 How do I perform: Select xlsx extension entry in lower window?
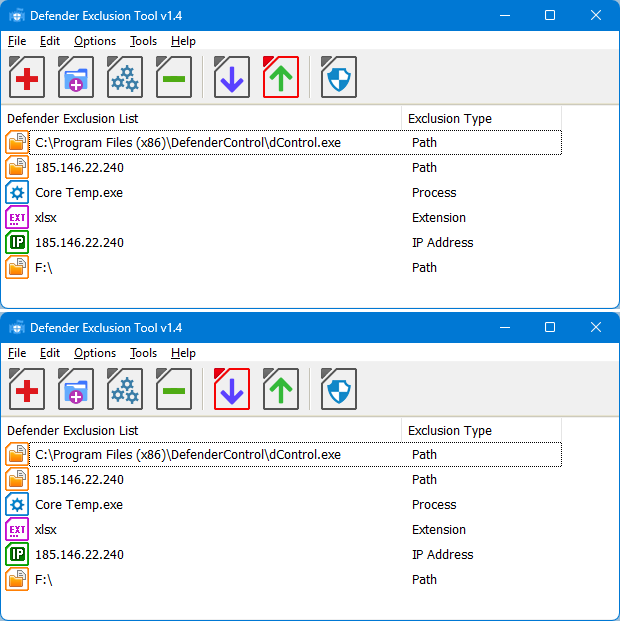[46, 530]
